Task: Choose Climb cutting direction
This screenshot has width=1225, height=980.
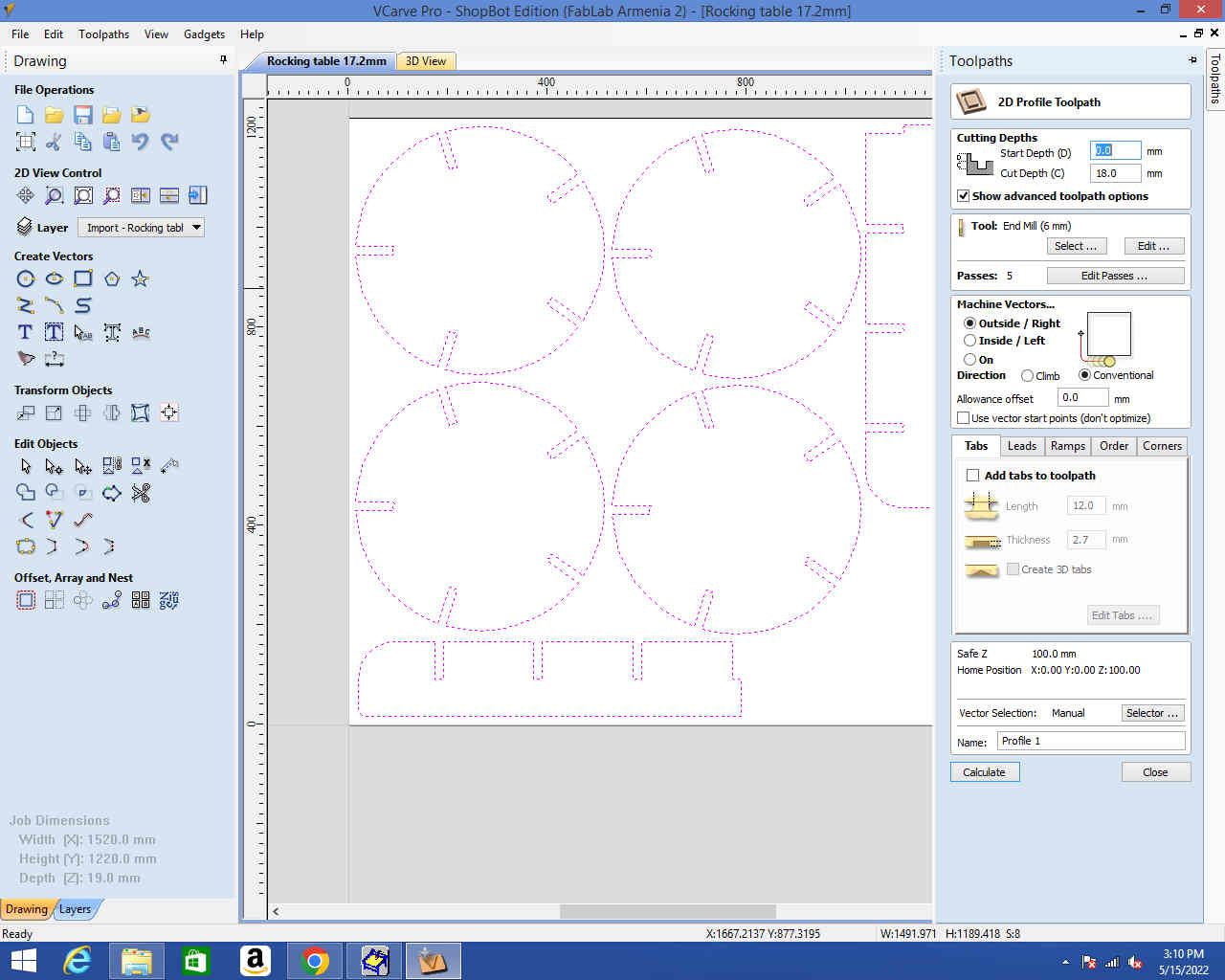Action: (1027, 376)
